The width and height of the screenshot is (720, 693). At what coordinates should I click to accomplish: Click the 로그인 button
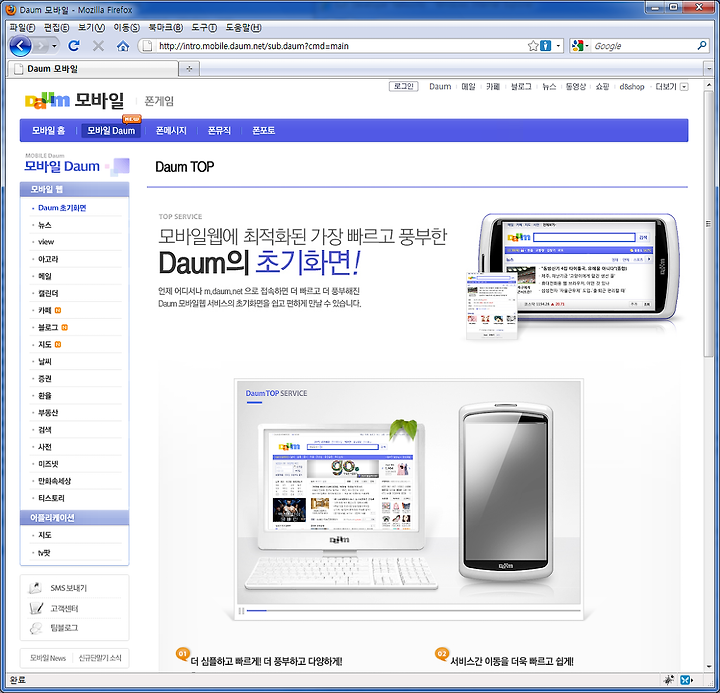(x=404, y=86)
